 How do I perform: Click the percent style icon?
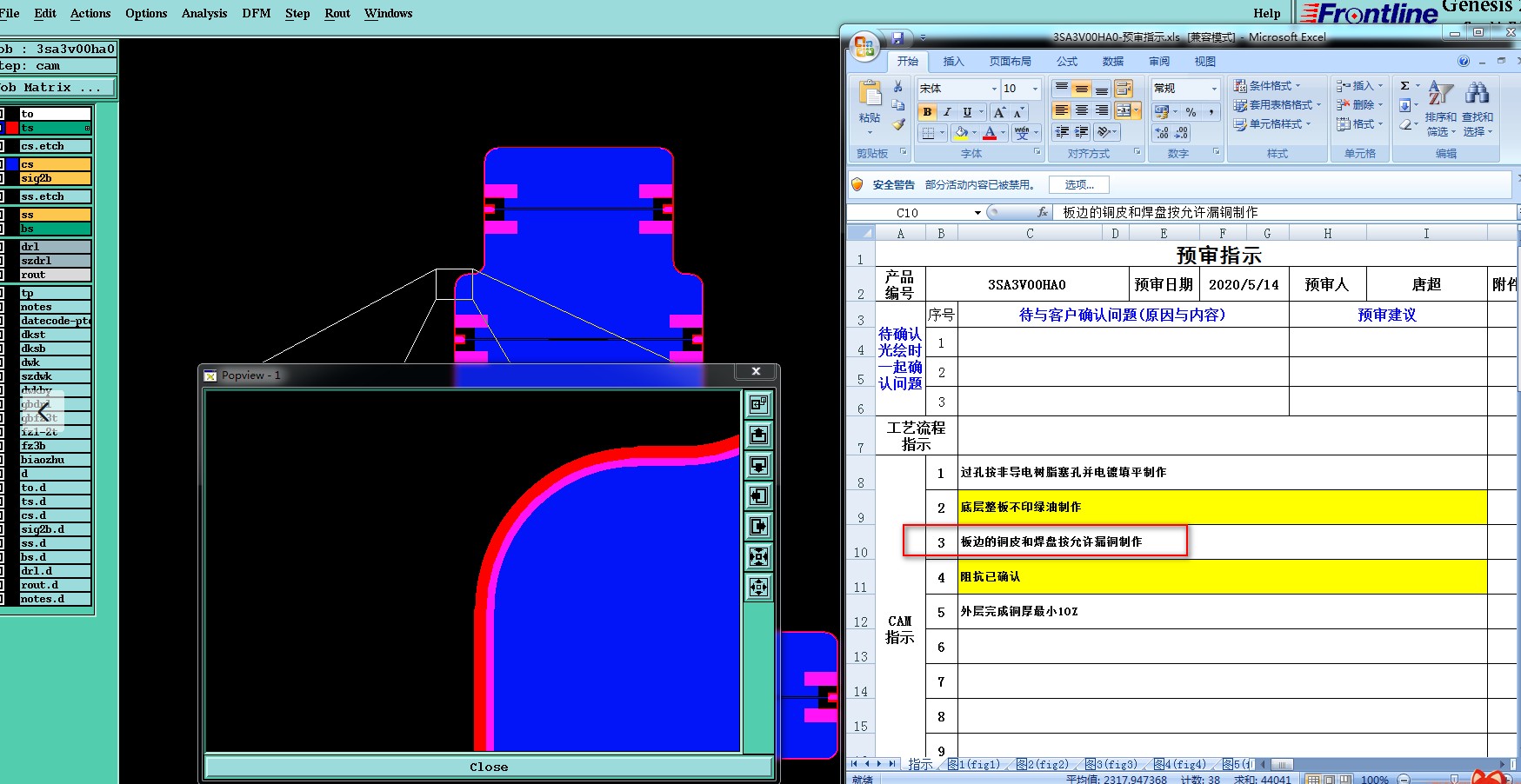tap(1191, 112)
